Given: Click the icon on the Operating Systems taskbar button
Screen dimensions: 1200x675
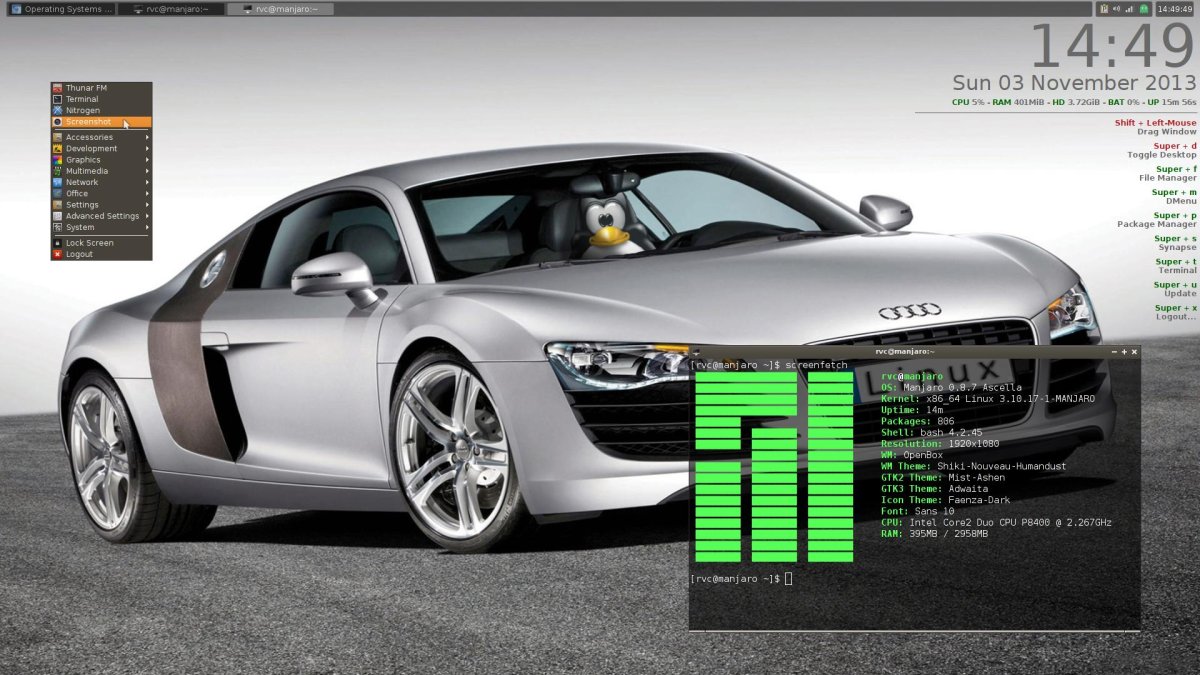Looking at the screenshot, I should (x=14, y=9).
